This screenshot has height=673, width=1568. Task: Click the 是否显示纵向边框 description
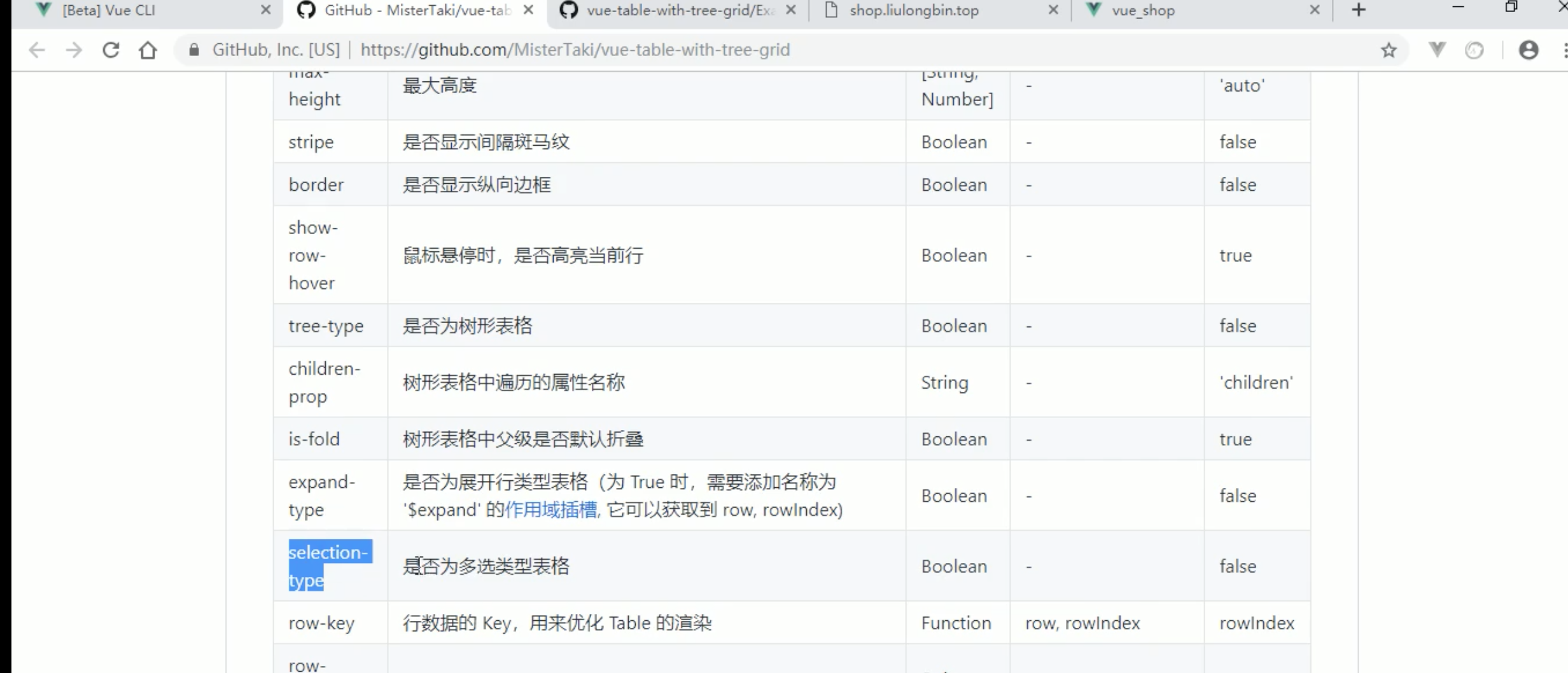[477, 184]
